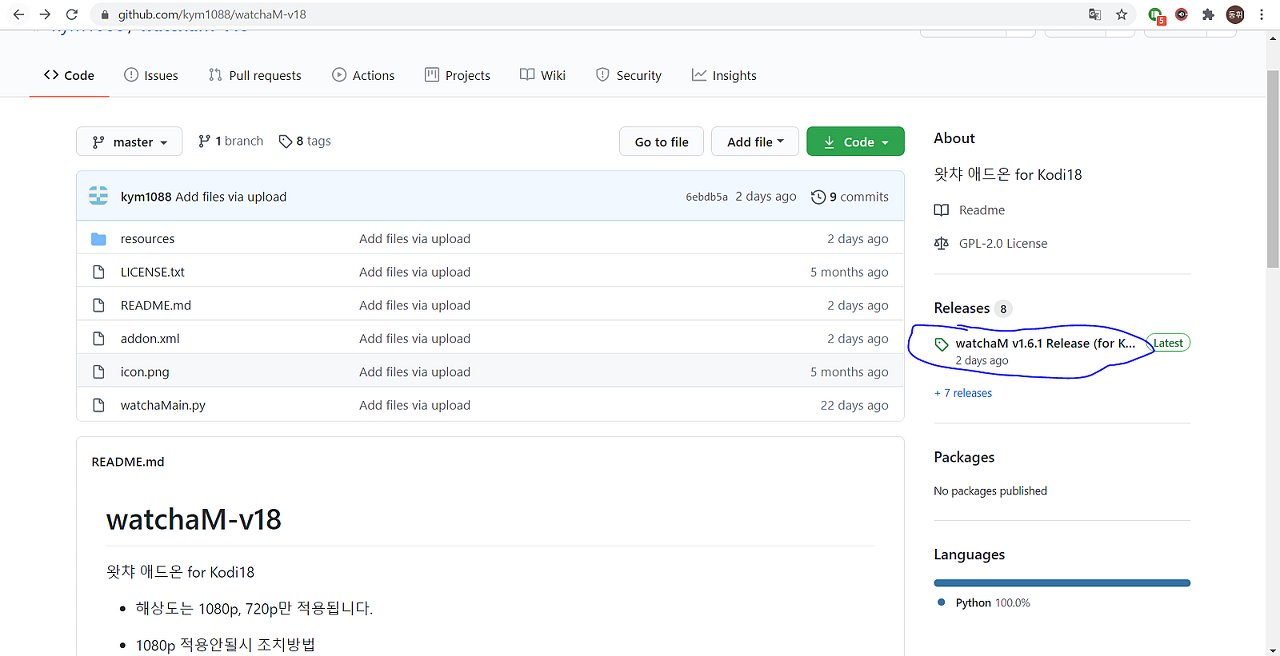Screen dimensions: 1280x656
Task: Open the Projects tab
Action: (x=457, y=75)
